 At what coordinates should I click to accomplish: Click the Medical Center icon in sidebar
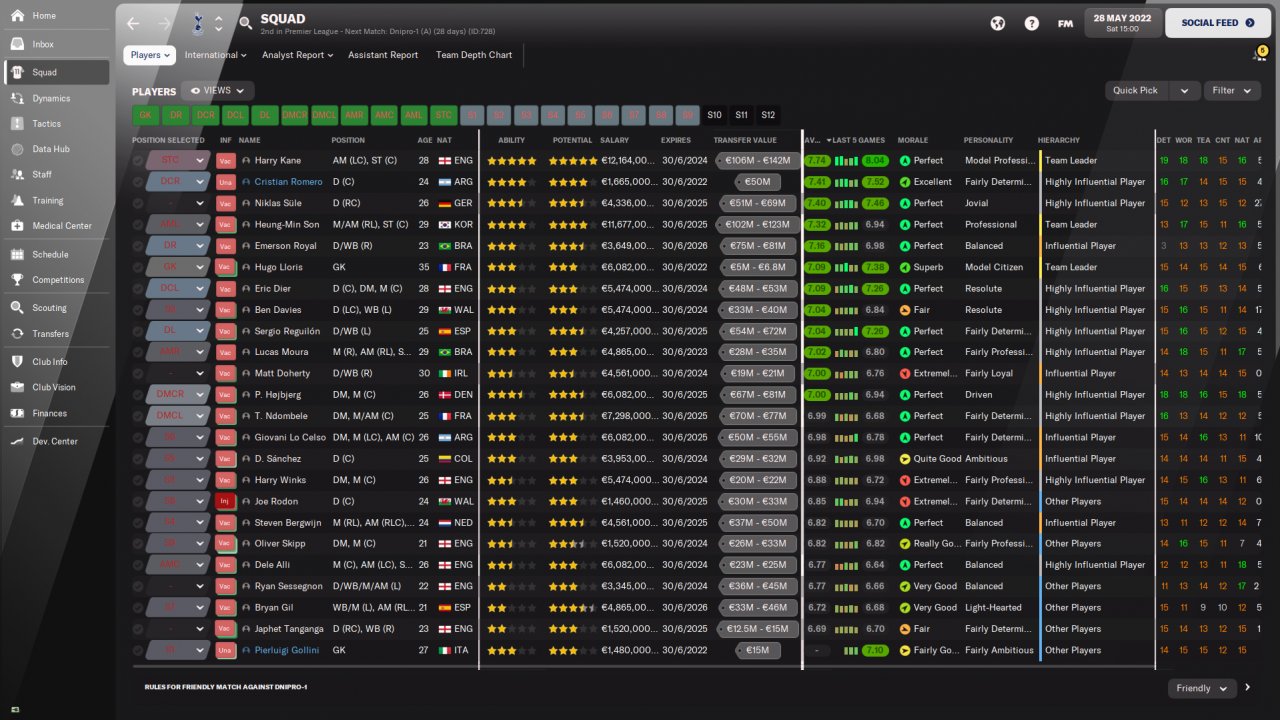17,226
